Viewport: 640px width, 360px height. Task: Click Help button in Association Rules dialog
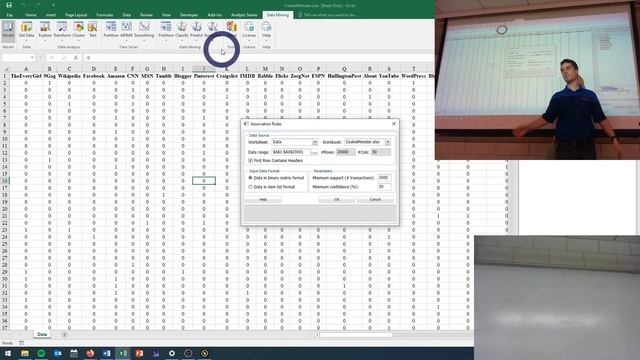tap(263, 199)
